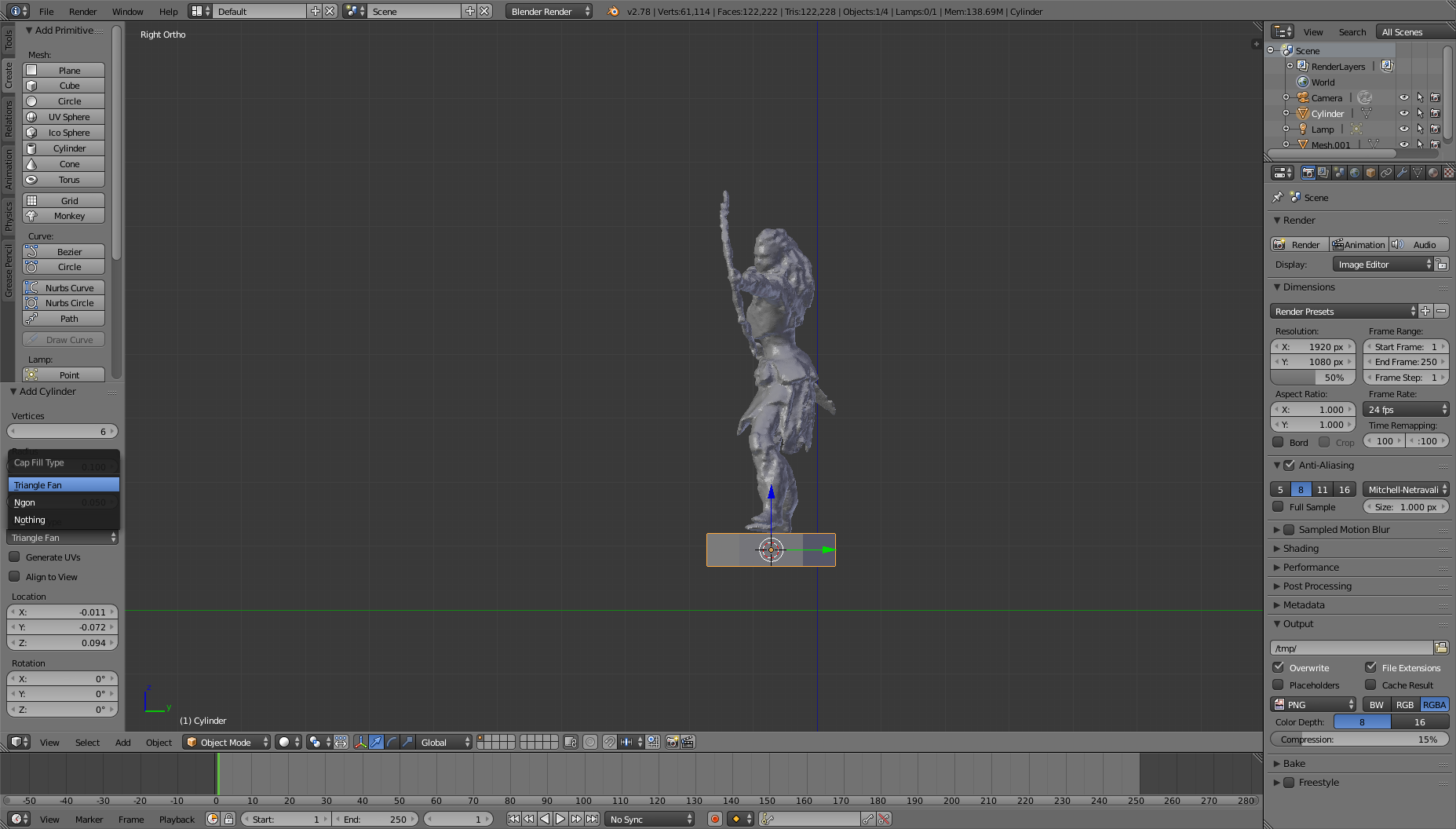The height and width of the screenshot is (829, 1456).
Task: Uncheck the Overwrite output option
Action: pos(1278,667)
